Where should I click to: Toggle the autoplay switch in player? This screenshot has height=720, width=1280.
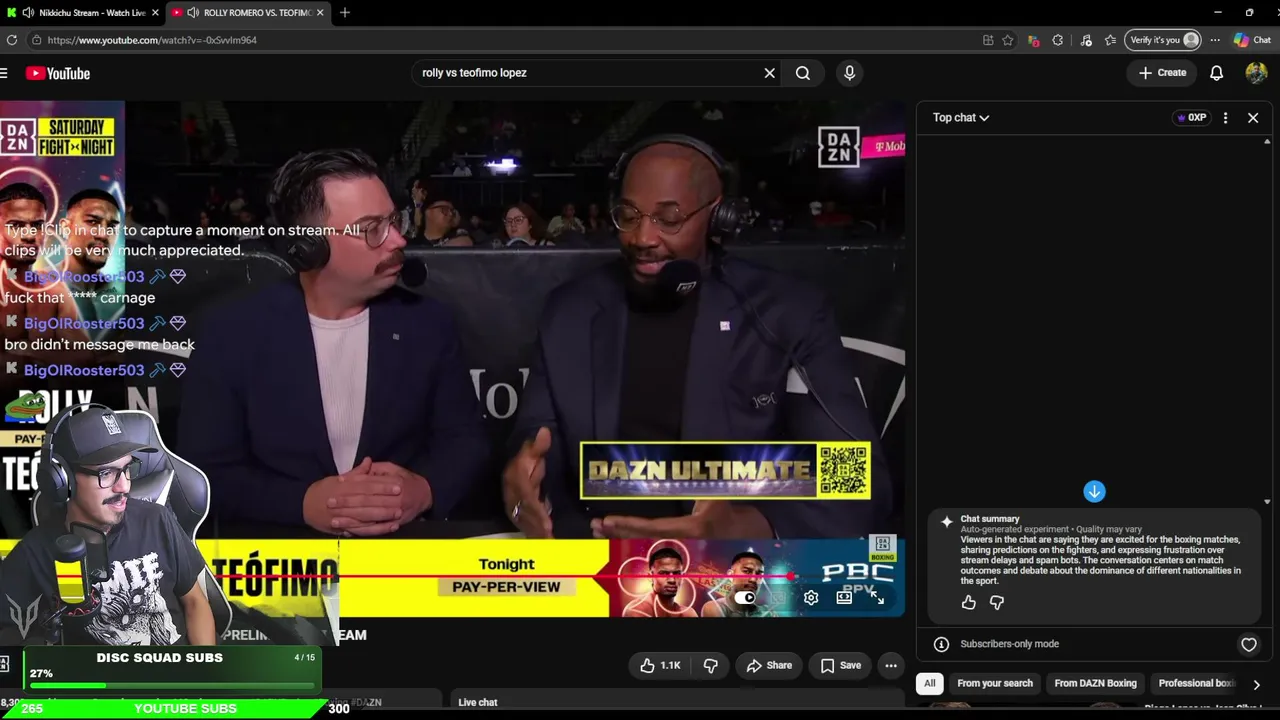(x=746, y=598)
